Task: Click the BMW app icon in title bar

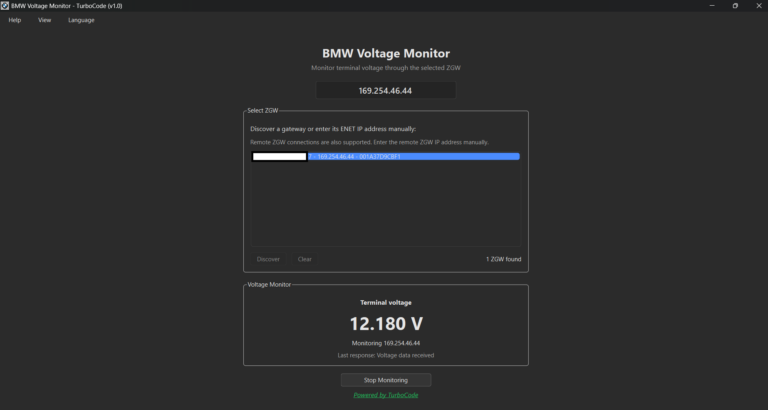Action: (x=5, y=6)
